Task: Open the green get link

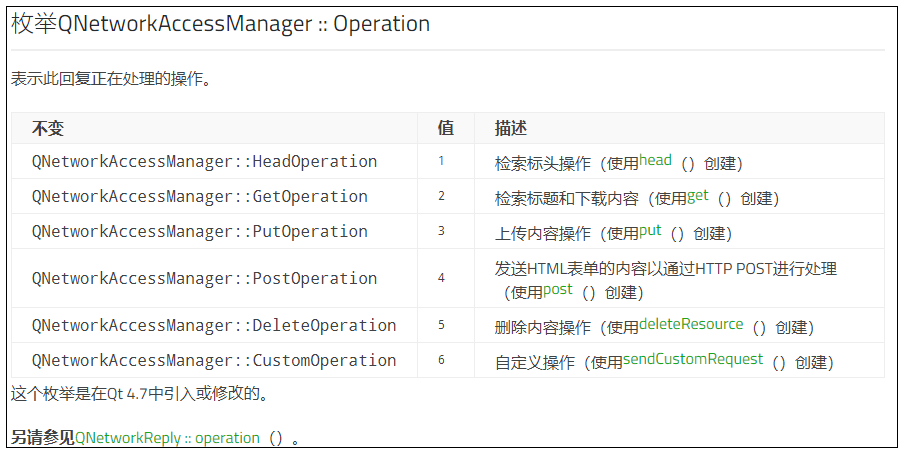Action: coord(697,196)
